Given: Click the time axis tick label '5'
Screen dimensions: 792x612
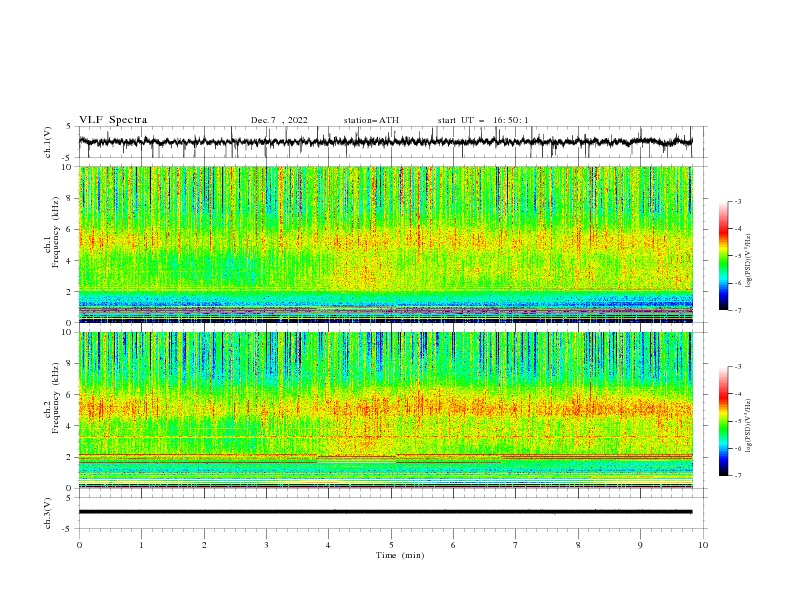Looking at the screenshot, I should [391, 545].
